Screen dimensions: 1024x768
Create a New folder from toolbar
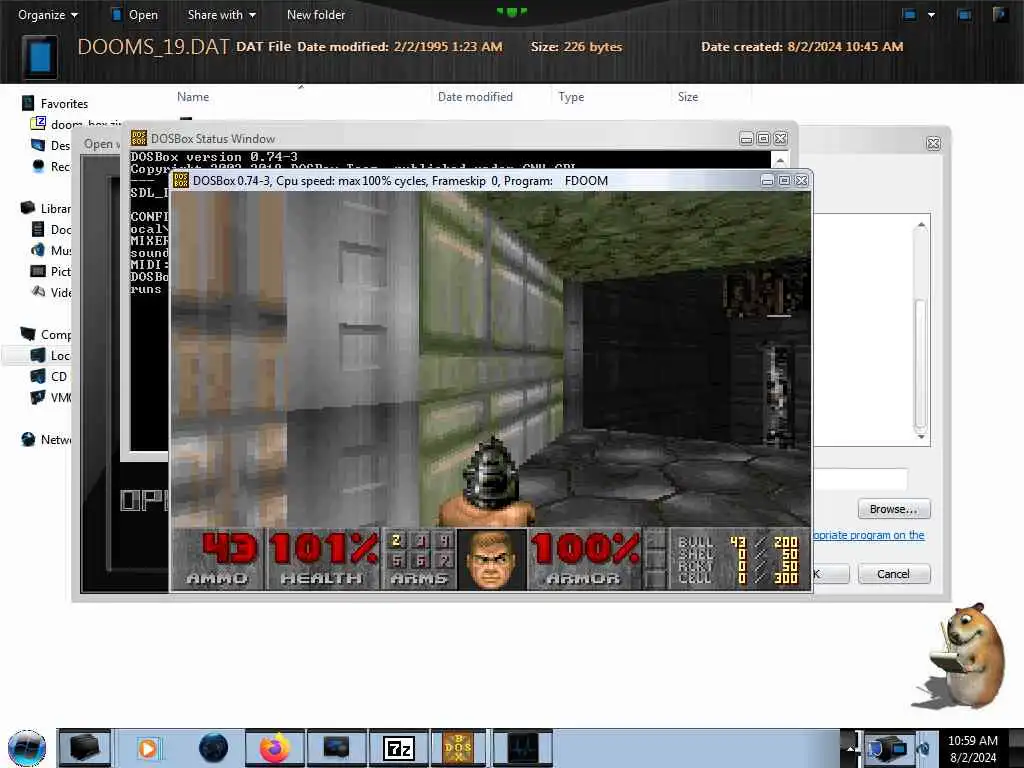pos(315,14)
